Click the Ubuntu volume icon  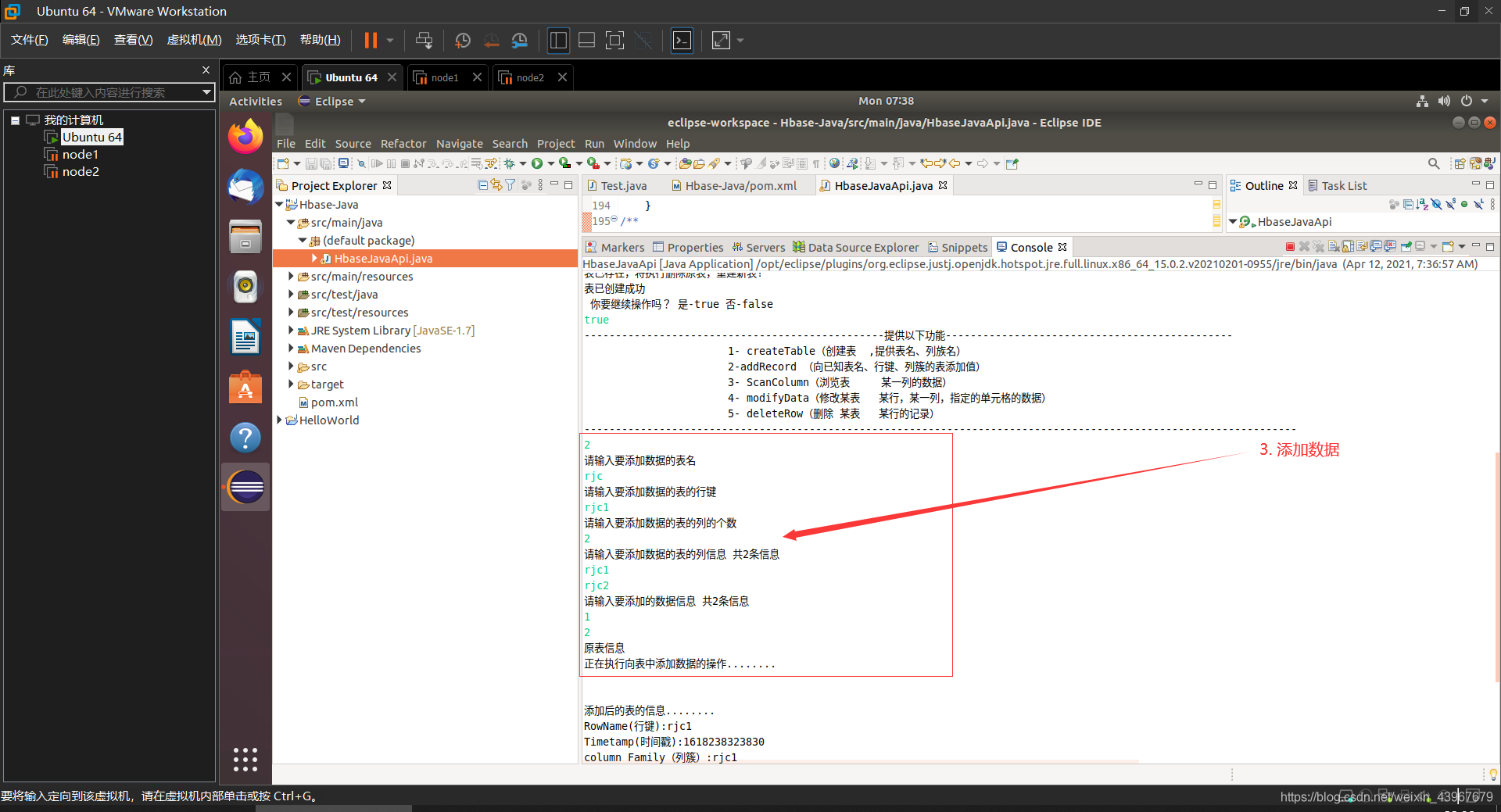[1444, 101]
